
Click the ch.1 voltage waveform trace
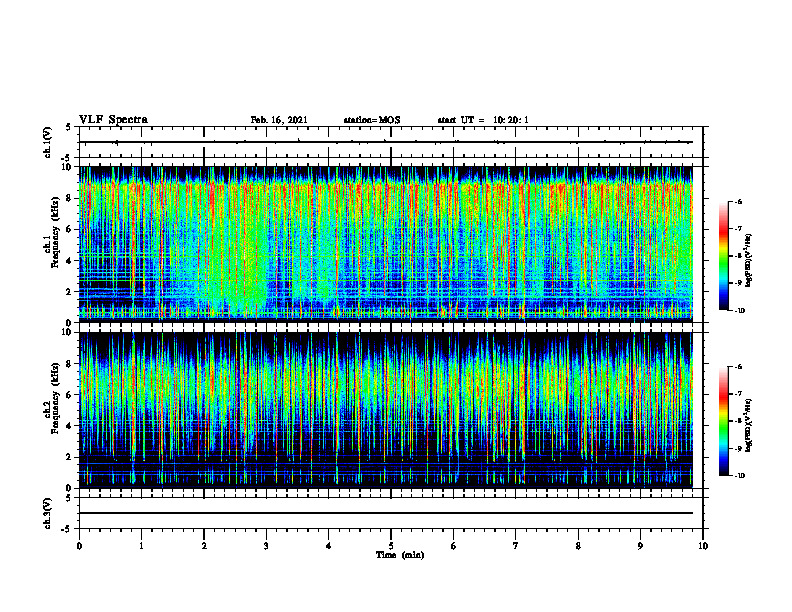(386, 142)
